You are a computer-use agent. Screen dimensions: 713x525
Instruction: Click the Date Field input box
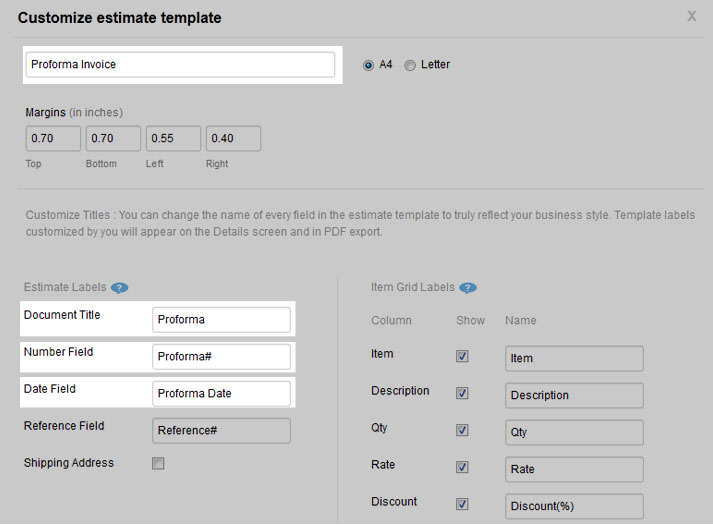[221, 393]
